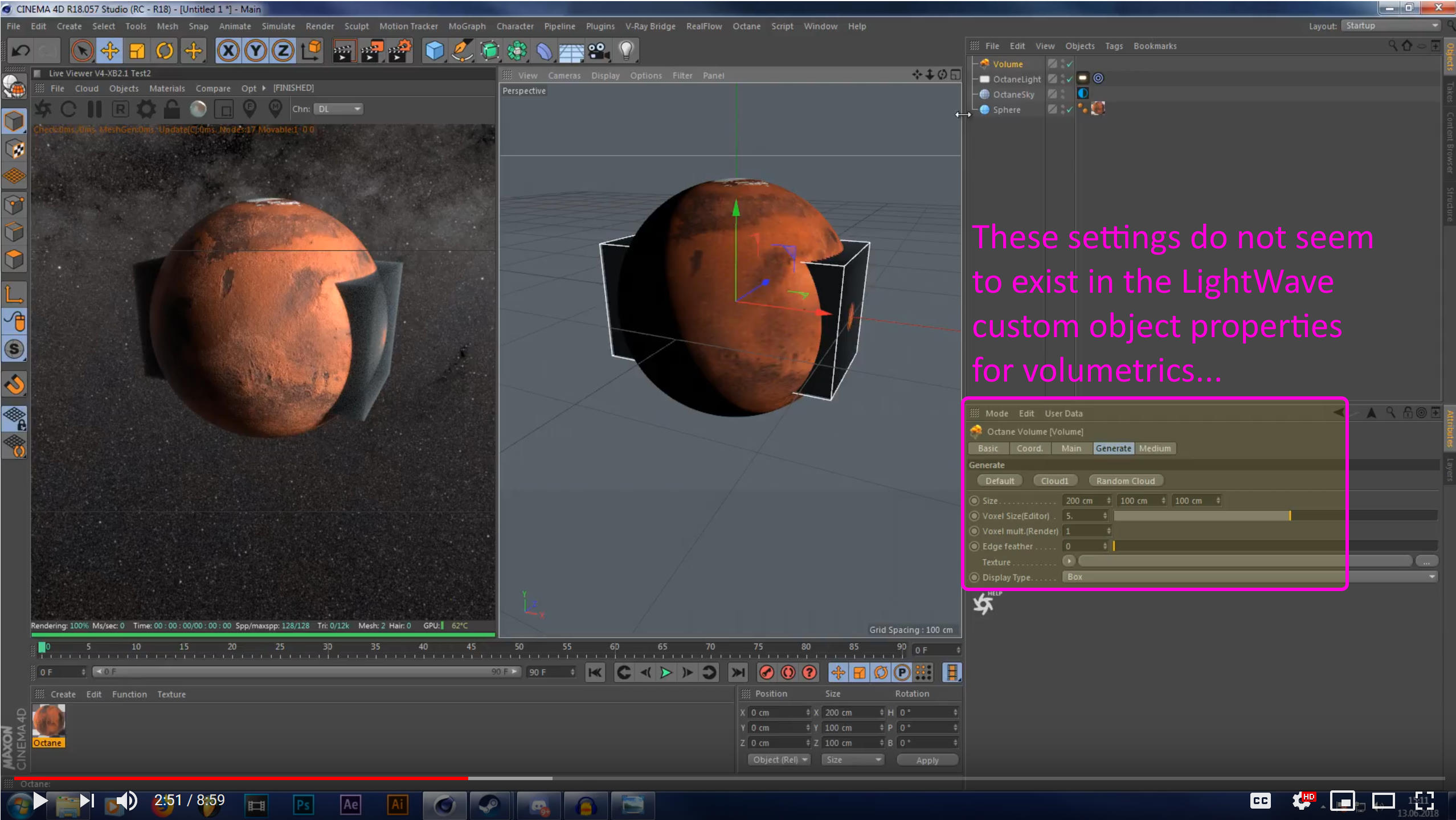Toggle Size parameter animation dot

(x=974, y=501)
